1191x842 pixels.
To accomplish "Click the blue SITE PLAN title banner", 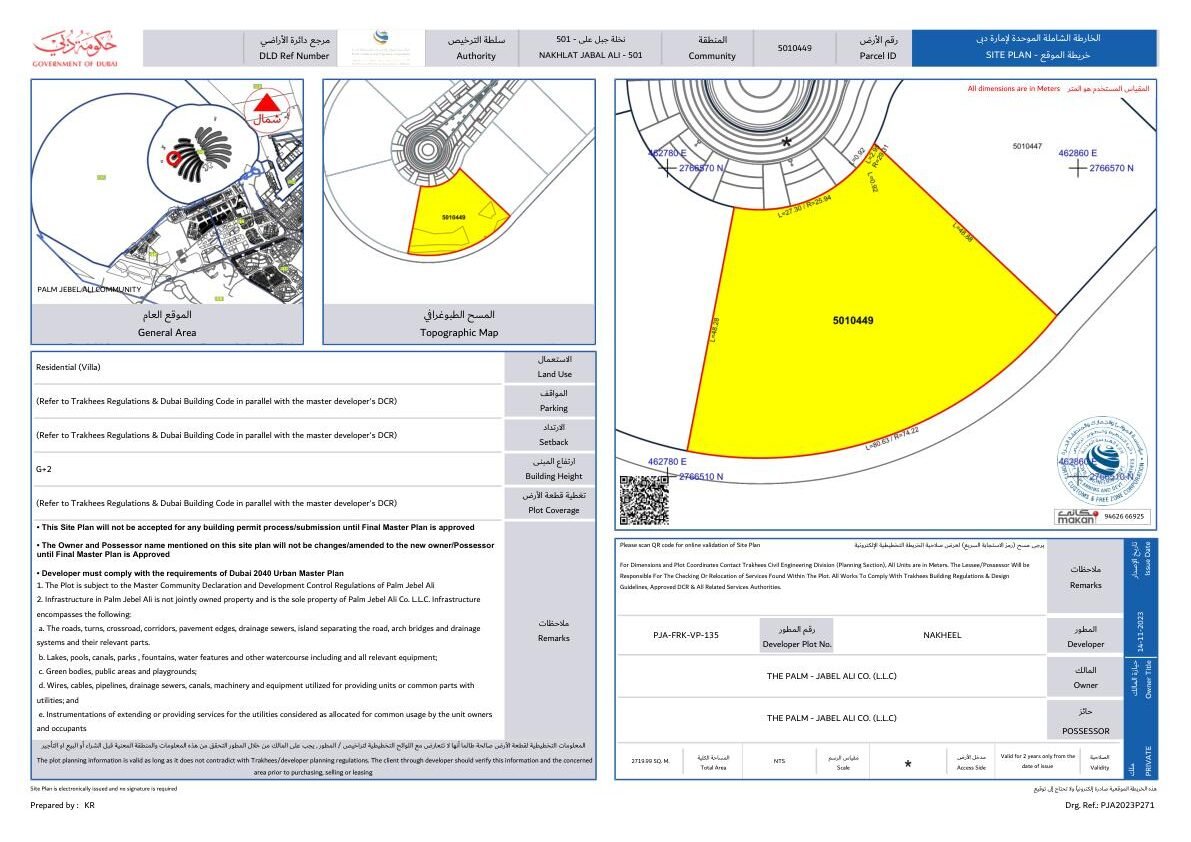I will pos(1034,48).
